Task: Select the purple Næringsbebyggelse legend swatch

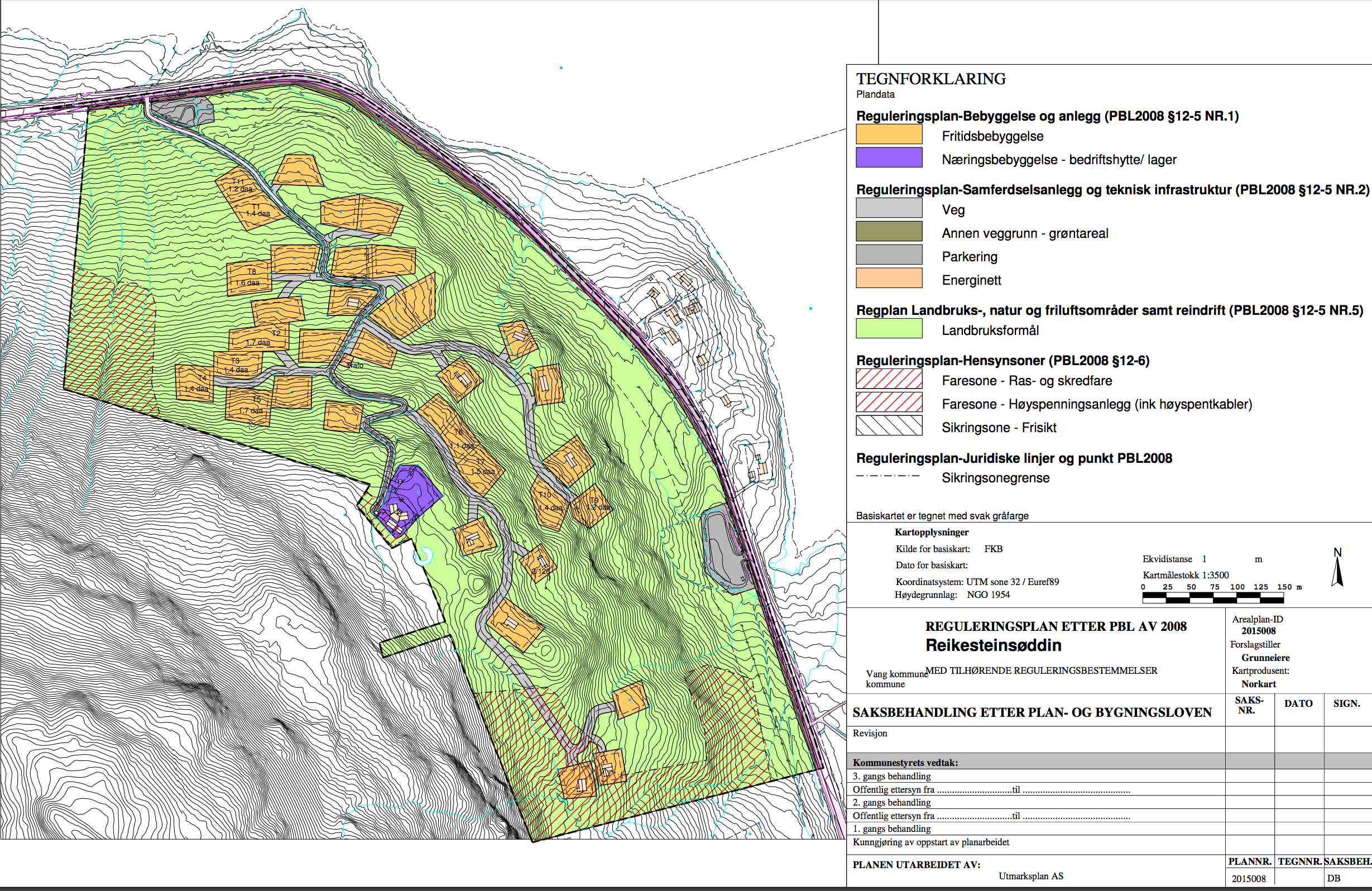Action: point(889,157)
